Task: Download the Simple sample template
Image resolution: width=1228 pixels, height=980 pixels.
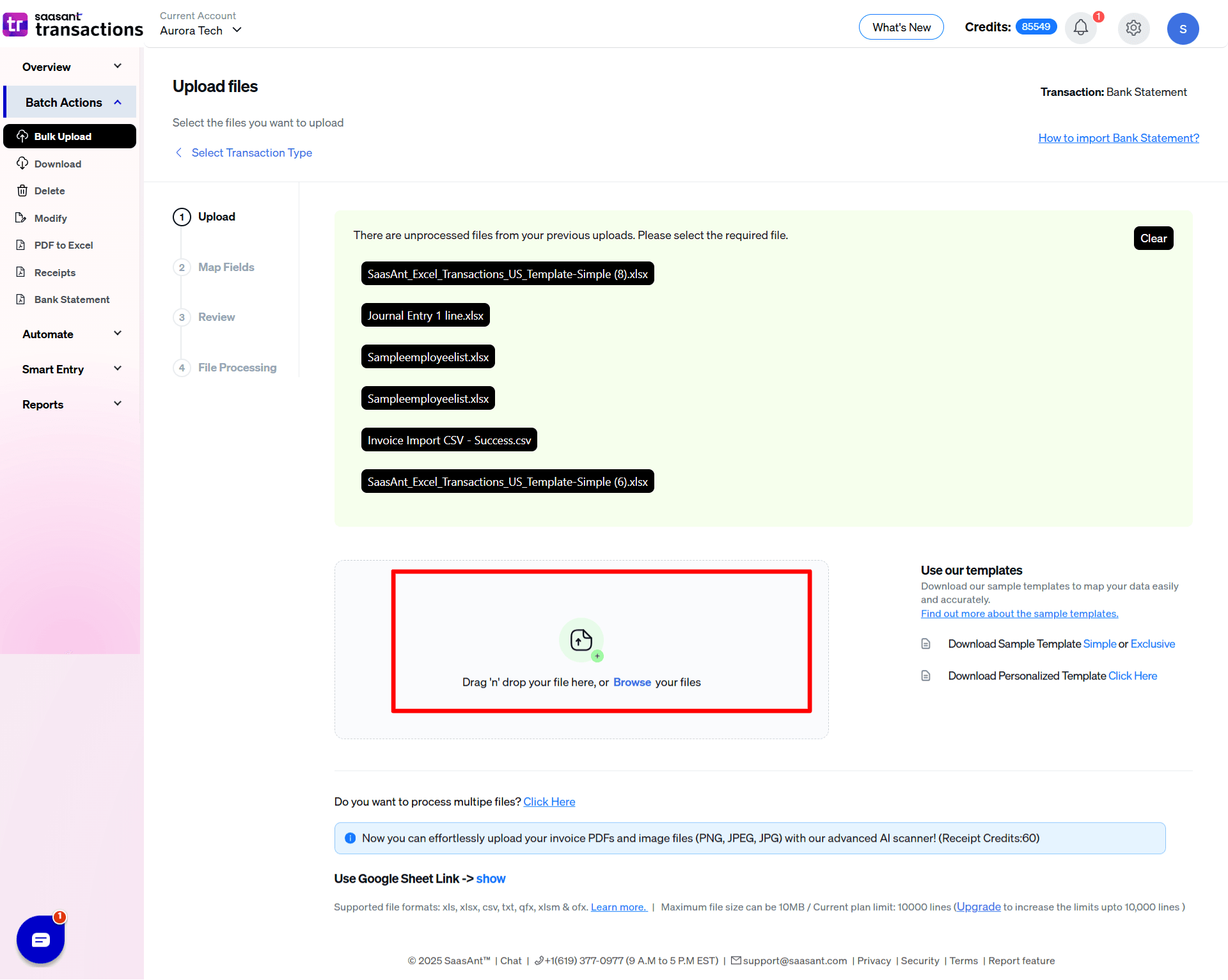Action: (1099, 644)
